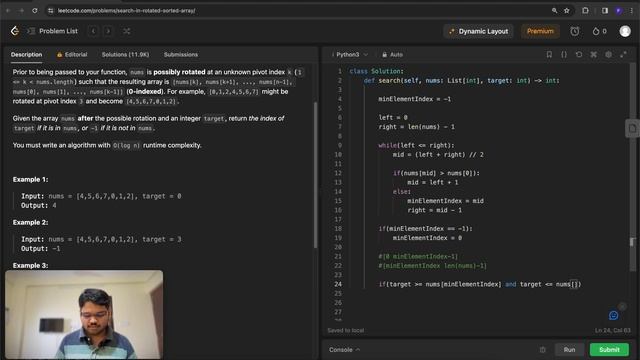
Task: Go to the next problem arrow
Action: click(x=108, y=31)
